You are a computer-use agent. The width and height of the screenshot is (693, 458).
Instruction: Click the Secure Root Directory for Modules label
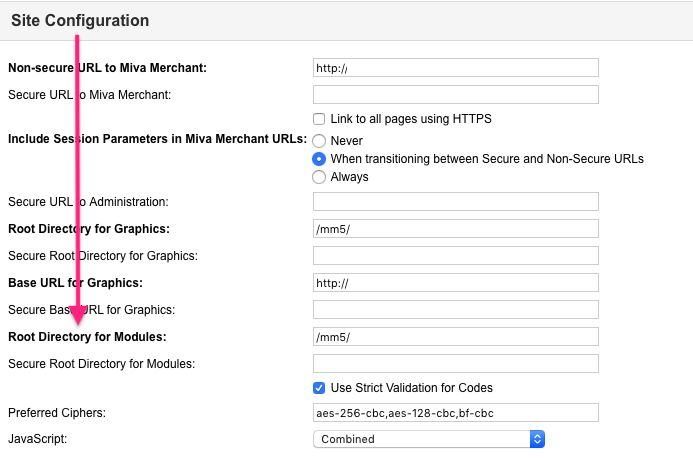coord(101,364)
